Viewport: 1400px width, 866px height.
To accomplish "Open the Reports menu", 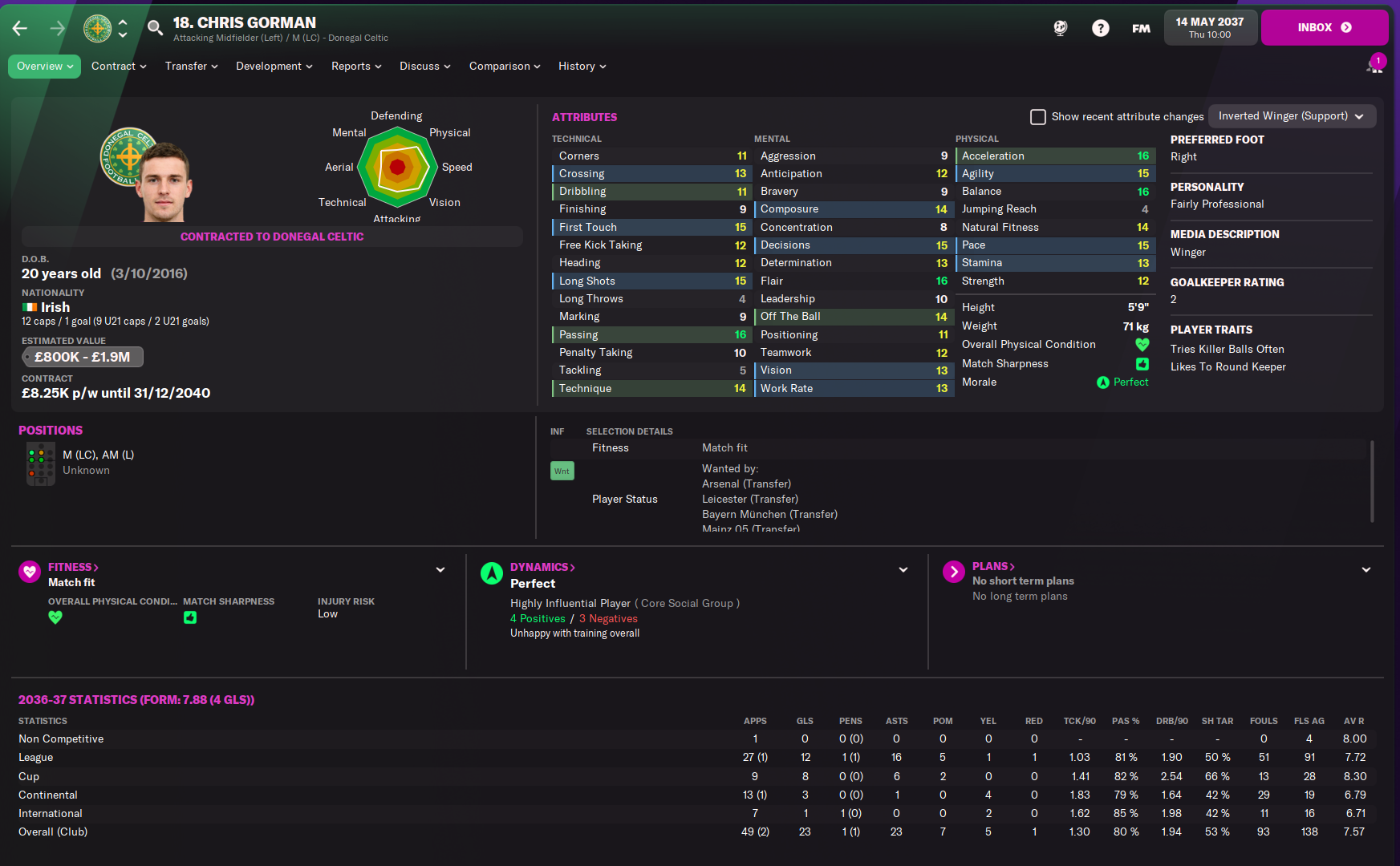I will point(356,67).
